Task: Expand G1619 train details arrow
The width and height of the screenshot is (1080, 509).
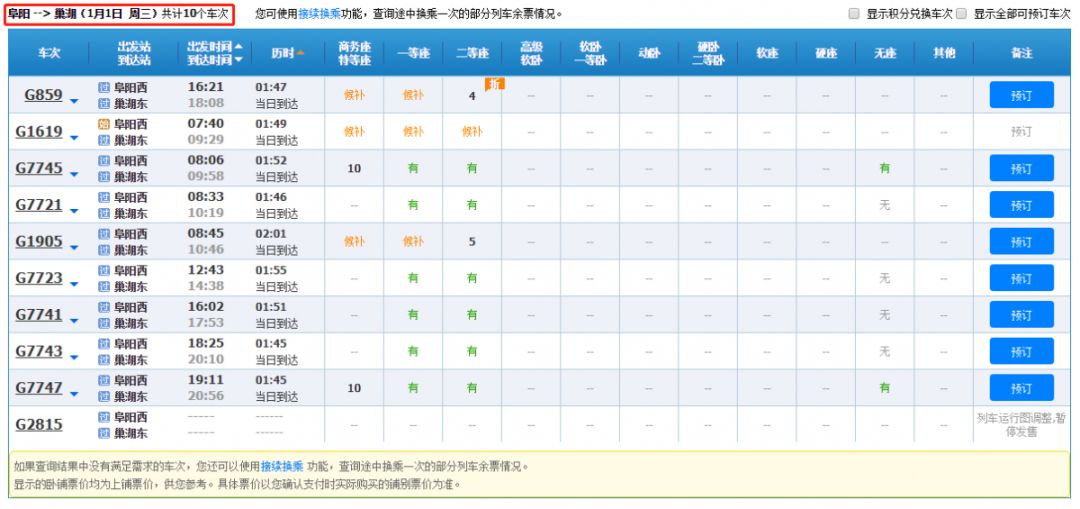Action: (74, 138)
